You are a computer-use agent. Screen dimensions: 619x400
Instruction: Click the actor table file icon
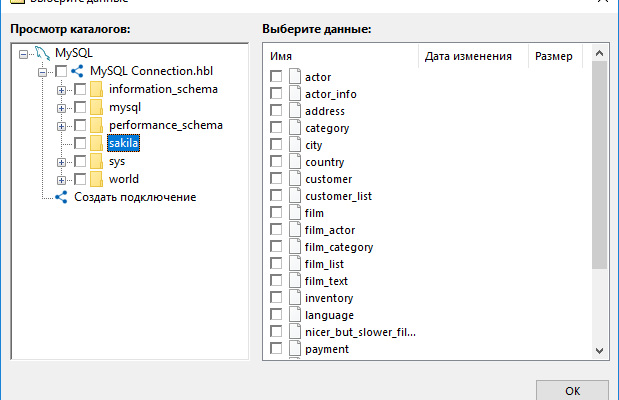tap(295, 77)
